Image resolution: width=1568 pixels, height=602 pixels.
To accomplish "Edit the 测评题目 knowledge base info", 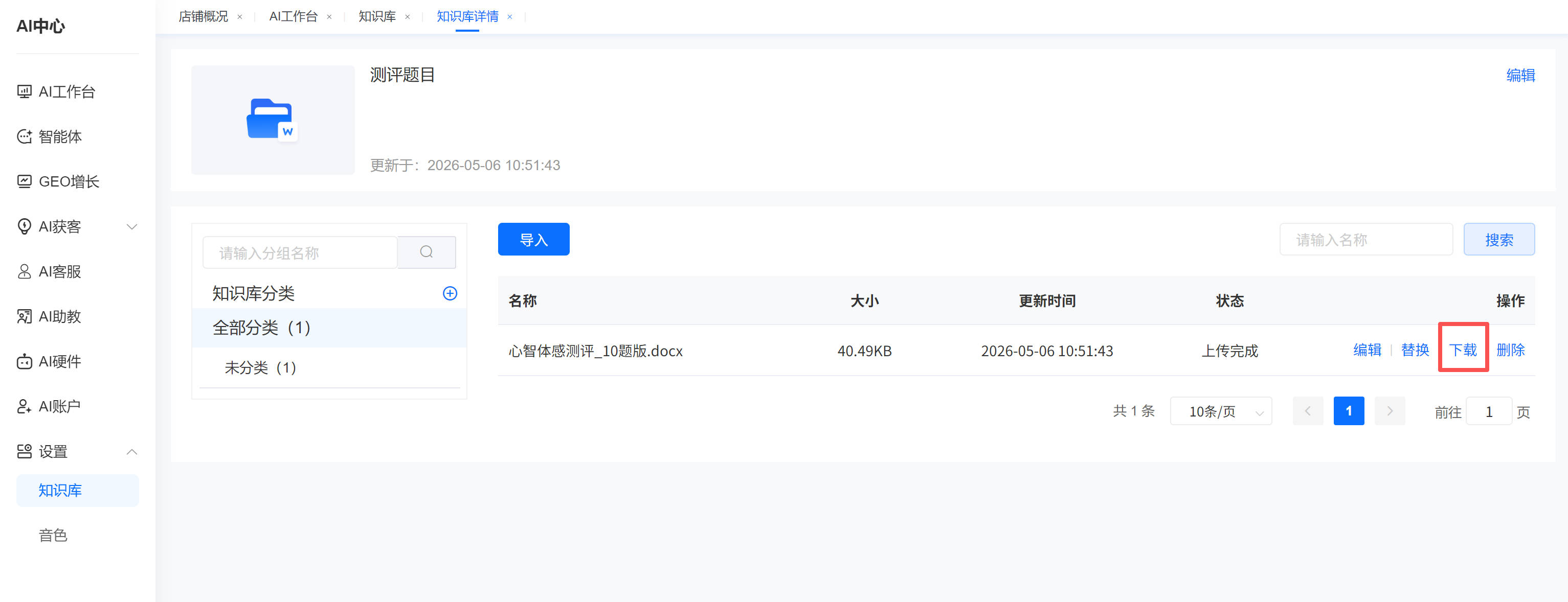I will pos(1520,76).
